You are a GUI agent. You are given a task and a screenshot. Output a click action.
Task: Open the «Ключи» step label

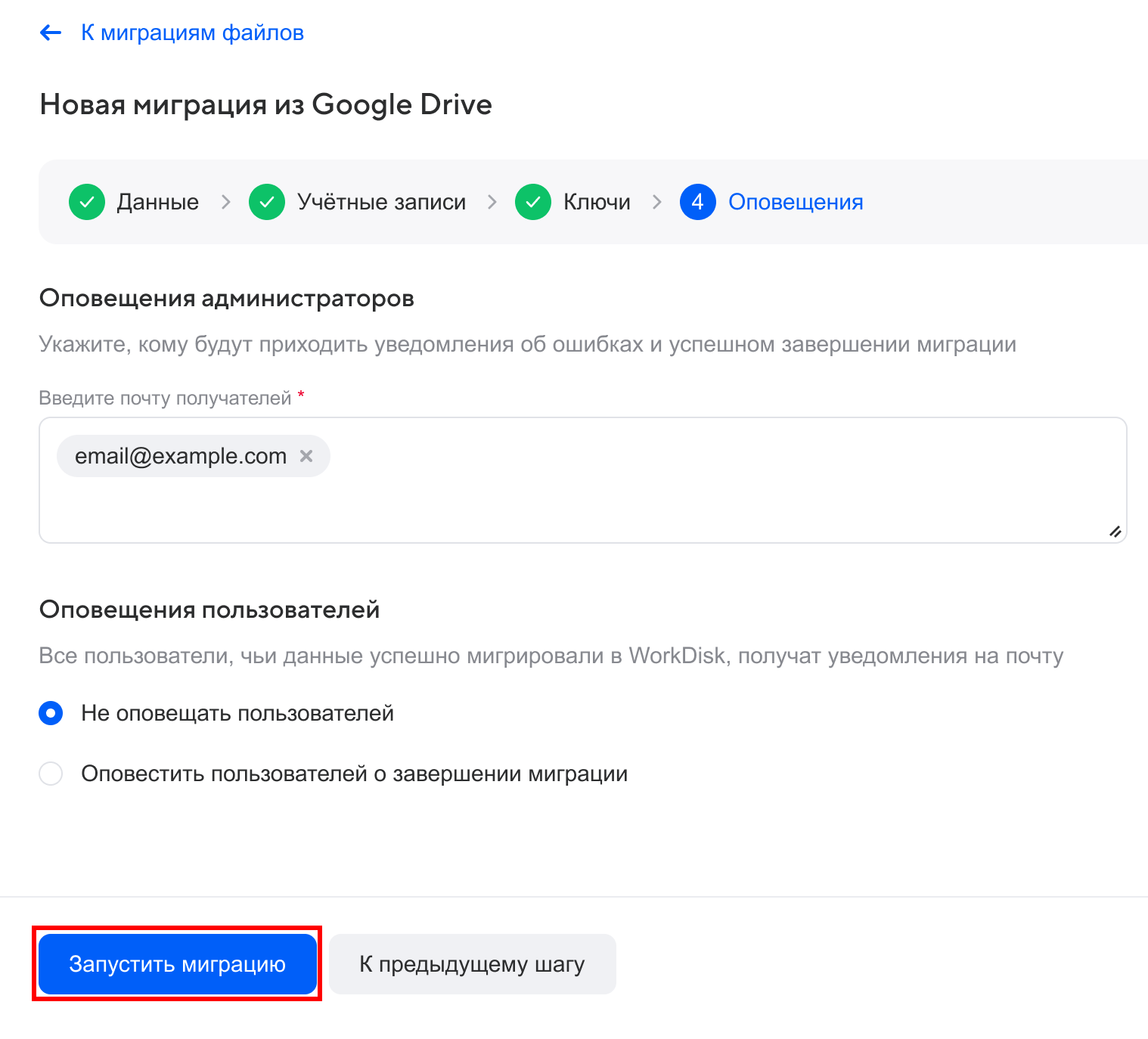click(597, 202)
